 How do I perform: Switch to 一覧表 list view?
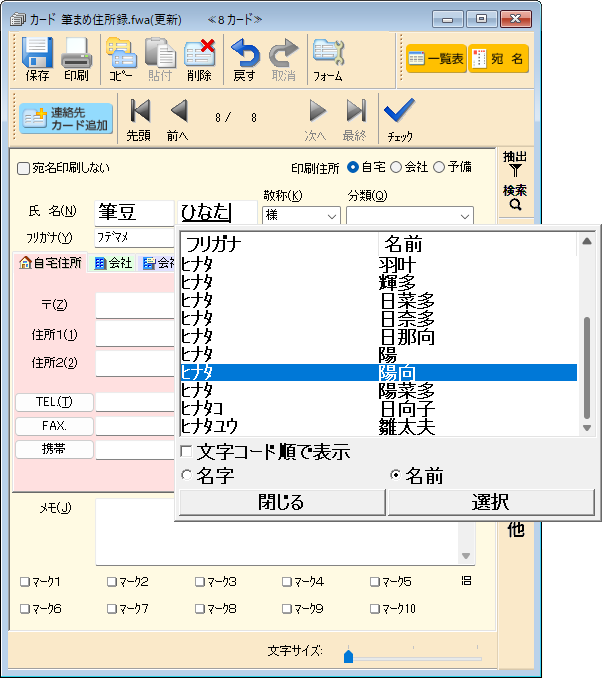tap(436, 58)
